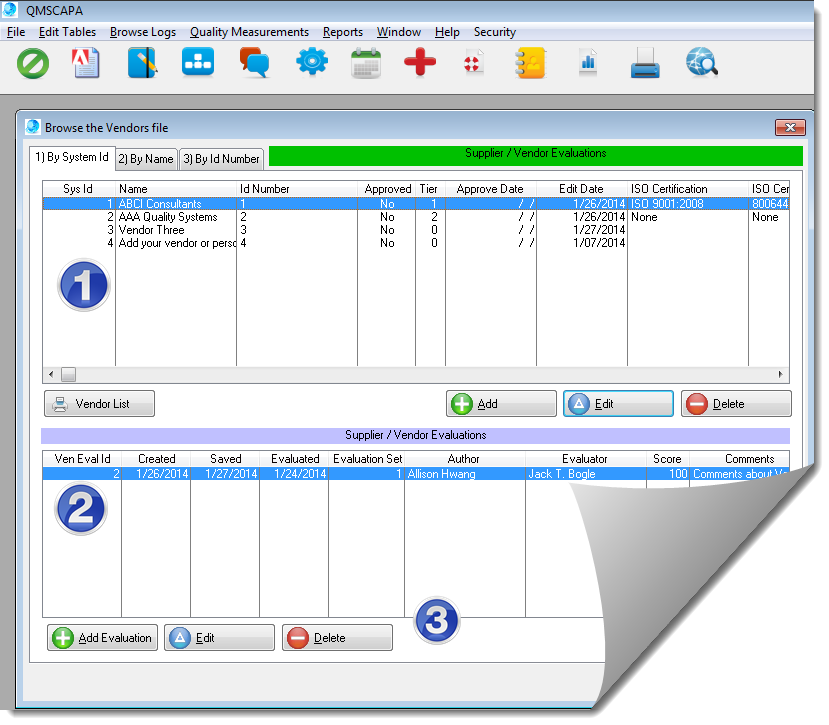Viewport: 829px width, 725px height.
Task: Open the yellow address book icon
Action: [x=529, y=64]
